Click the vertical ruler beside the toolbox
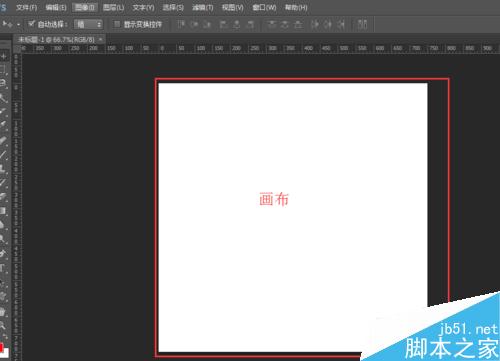 16,207
